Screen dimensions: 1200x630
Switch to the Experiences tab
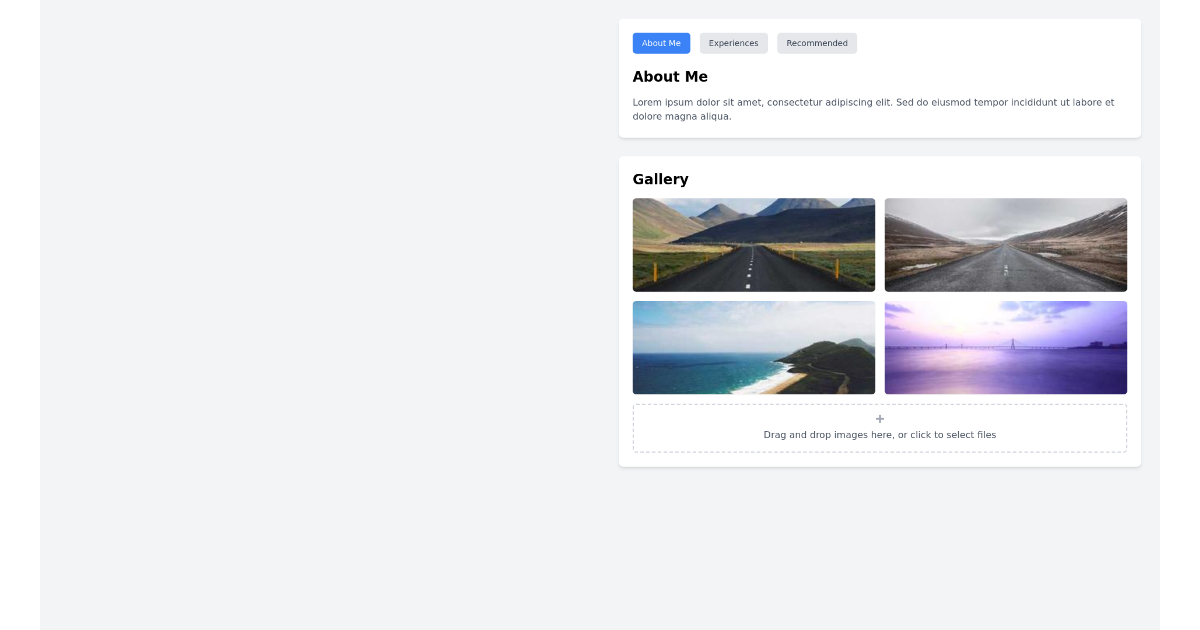(x=733, y=43)
